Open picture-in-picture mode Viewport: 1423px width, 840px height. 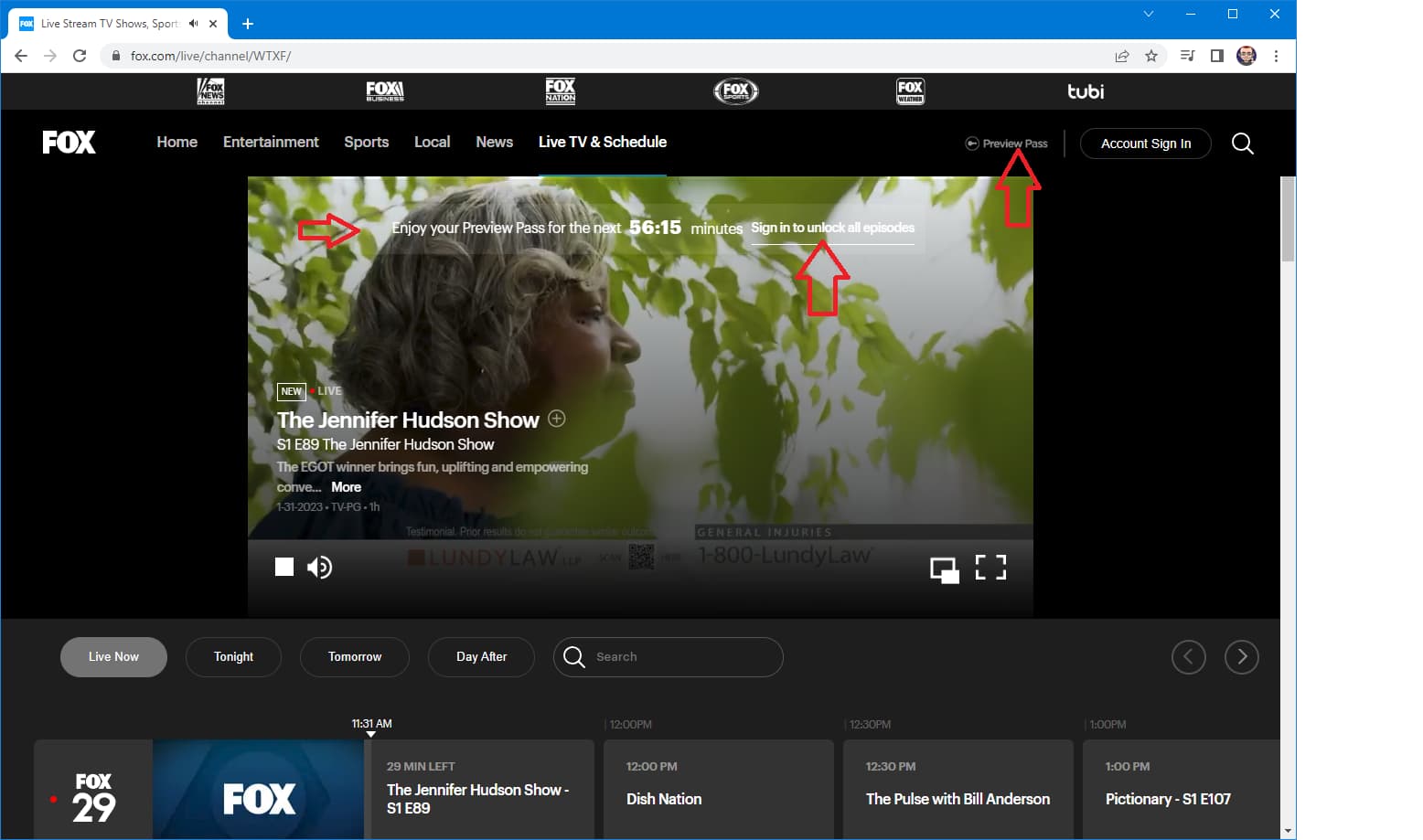(944, 569)
